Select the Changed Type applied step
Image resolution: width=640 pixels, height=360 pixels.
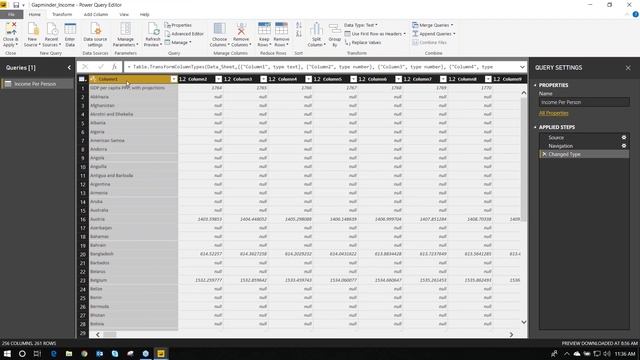point(584,154)
